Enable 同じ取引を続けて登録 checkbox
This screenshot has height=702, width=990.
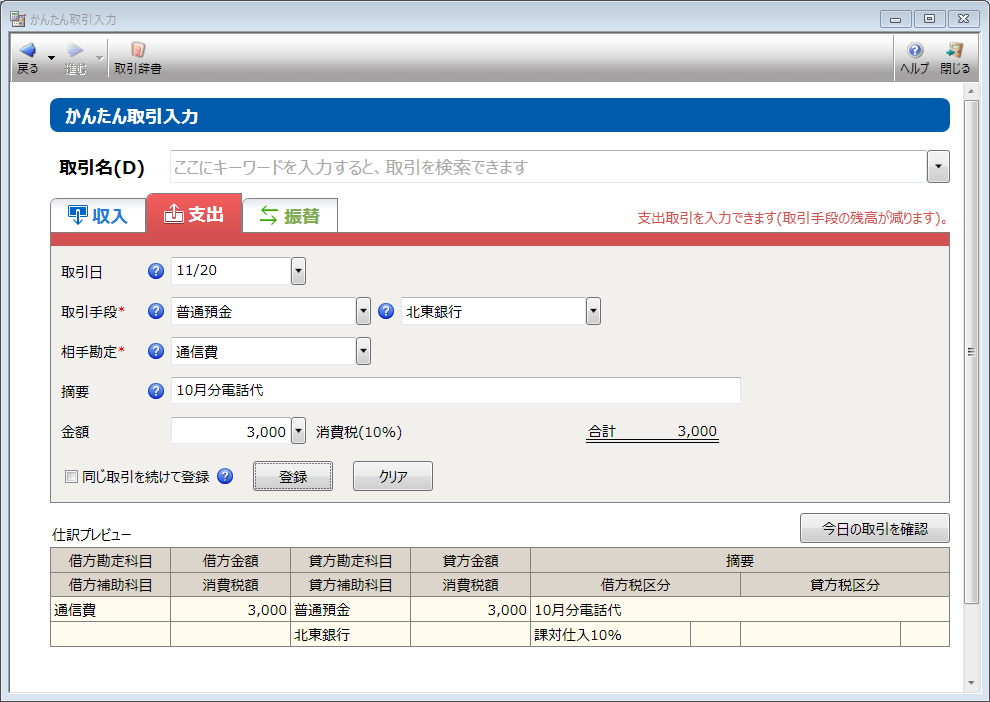tap(71, 477)
